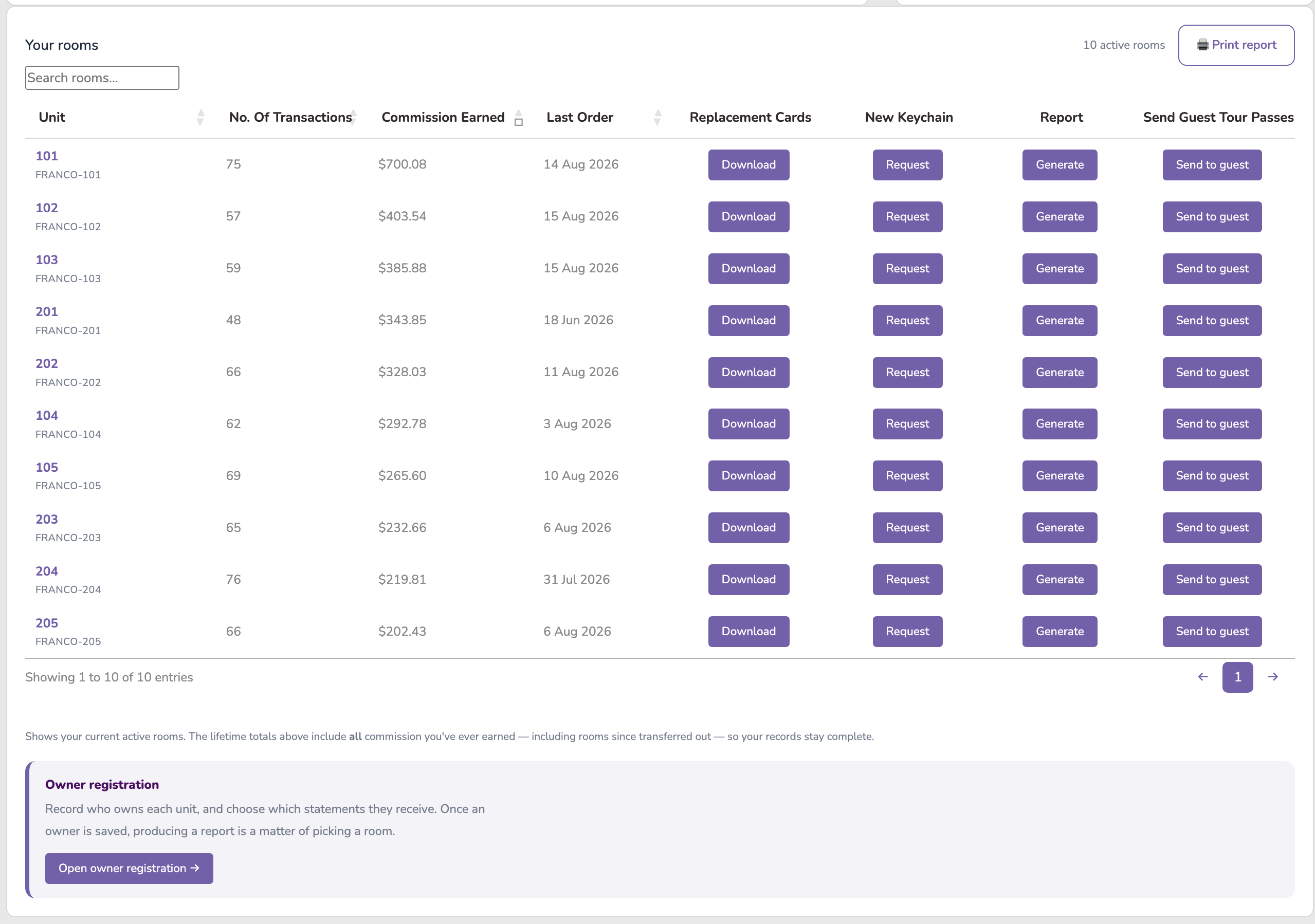Screen dimensions: 1315x924
Task: Request new keychain for unit 101
Action: tap(907, 165)
